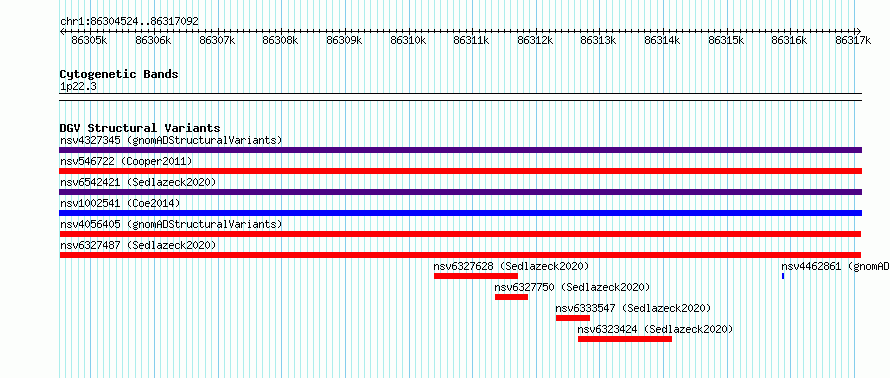Click the 86312k ruler position
This screenshot has width=890, height=378.
click(x=535, y=40)
